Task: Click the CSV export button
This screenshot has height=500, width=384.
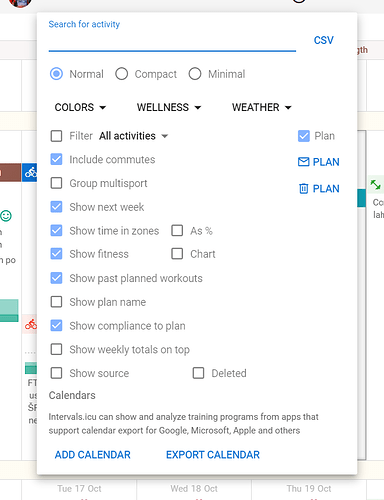Action: click(x=323, y=40)
